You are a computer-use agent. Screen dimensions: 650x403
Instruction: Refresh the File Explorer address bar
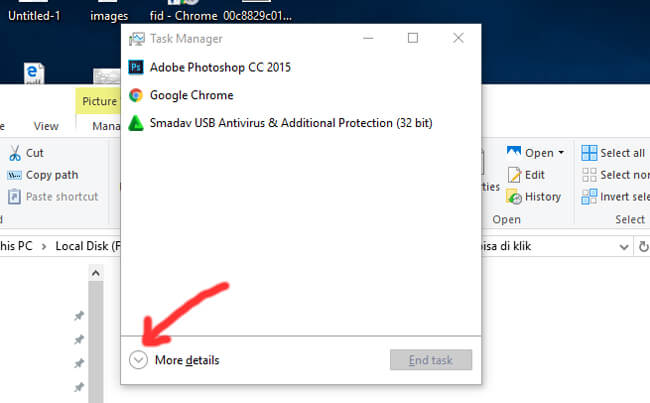(x=643, y=246)
